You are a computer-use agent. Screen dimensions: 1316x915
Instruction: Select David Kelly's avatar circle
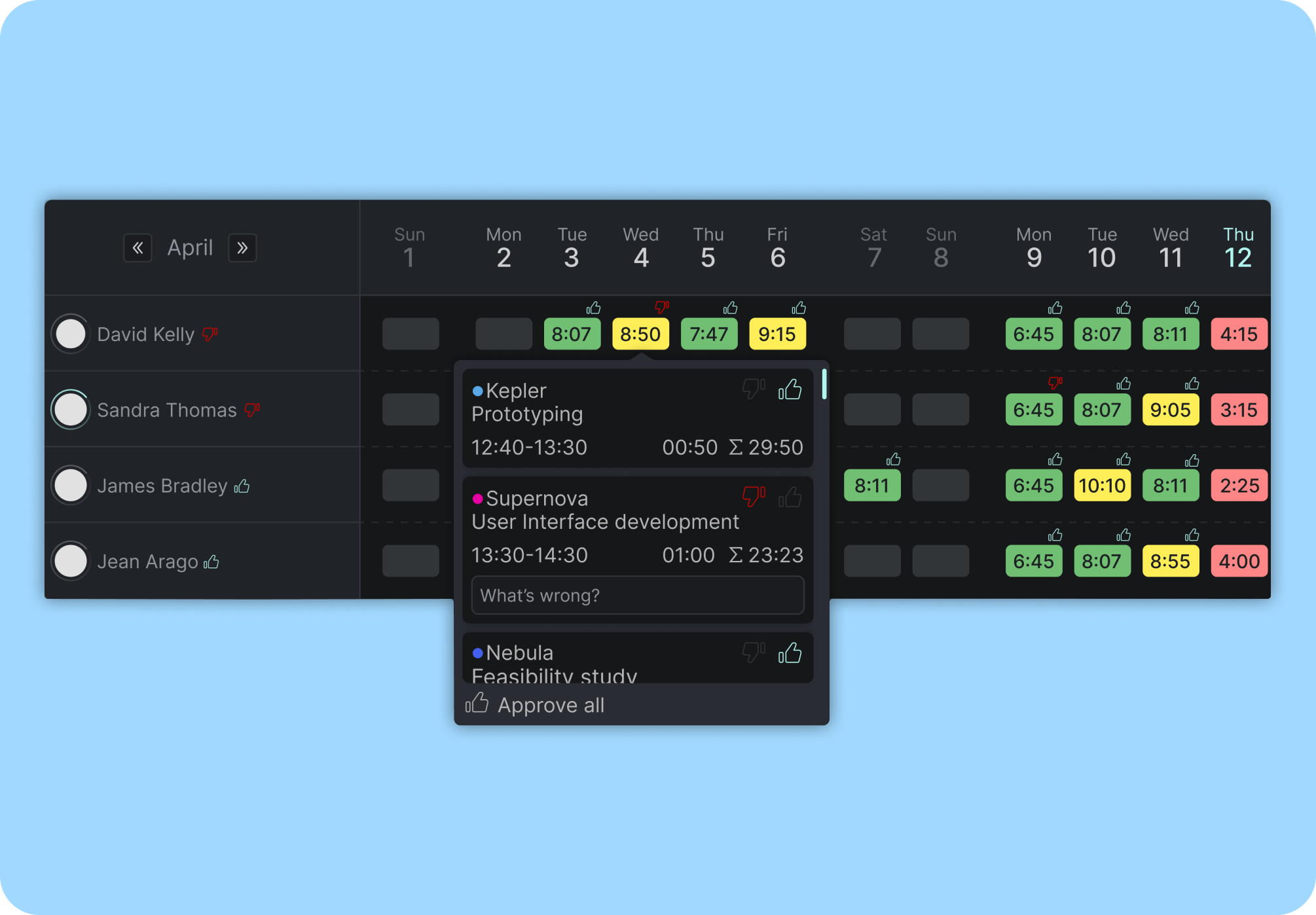(70, 333)
